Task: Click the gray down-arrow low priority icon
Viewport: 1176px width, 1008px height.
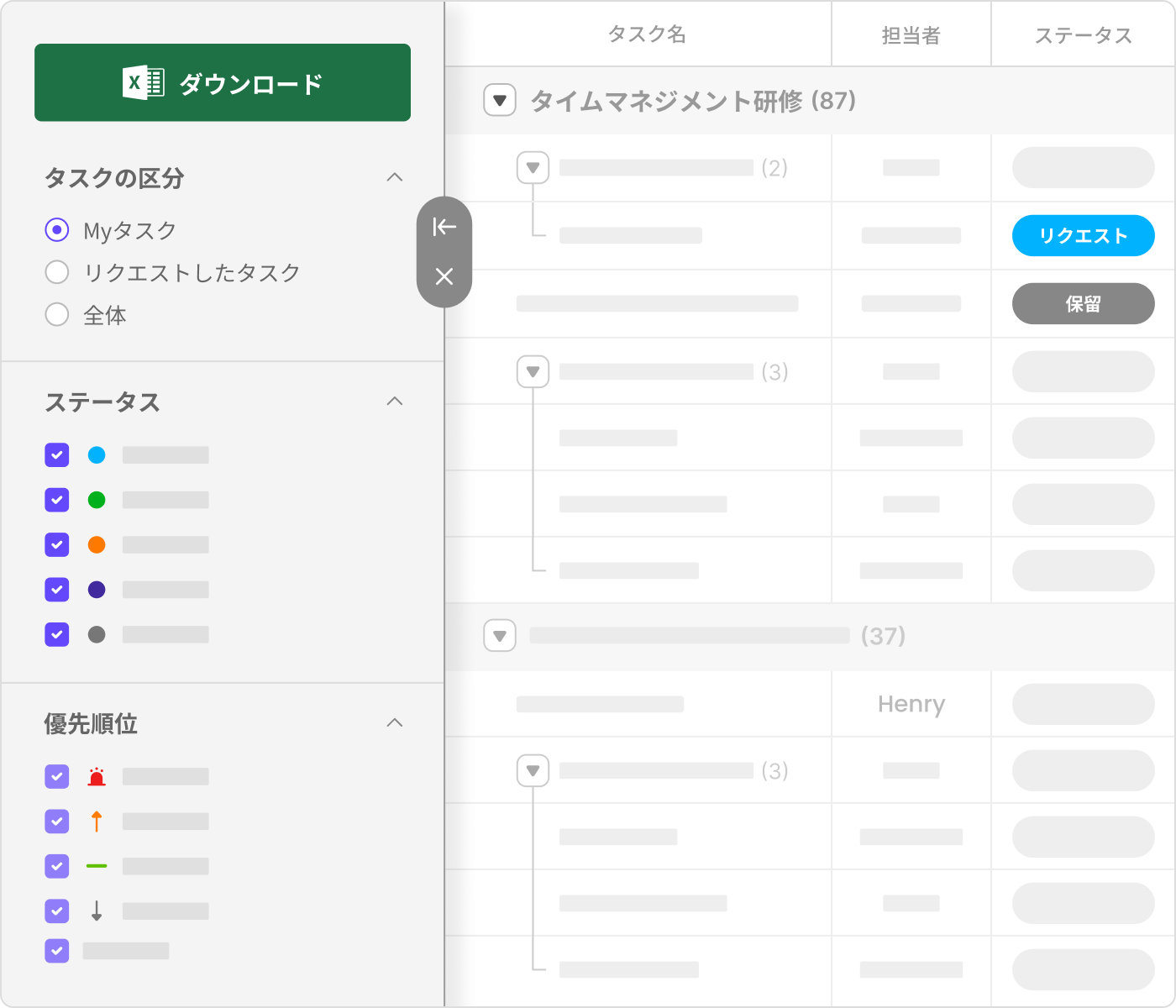Action: coord(97,911)
